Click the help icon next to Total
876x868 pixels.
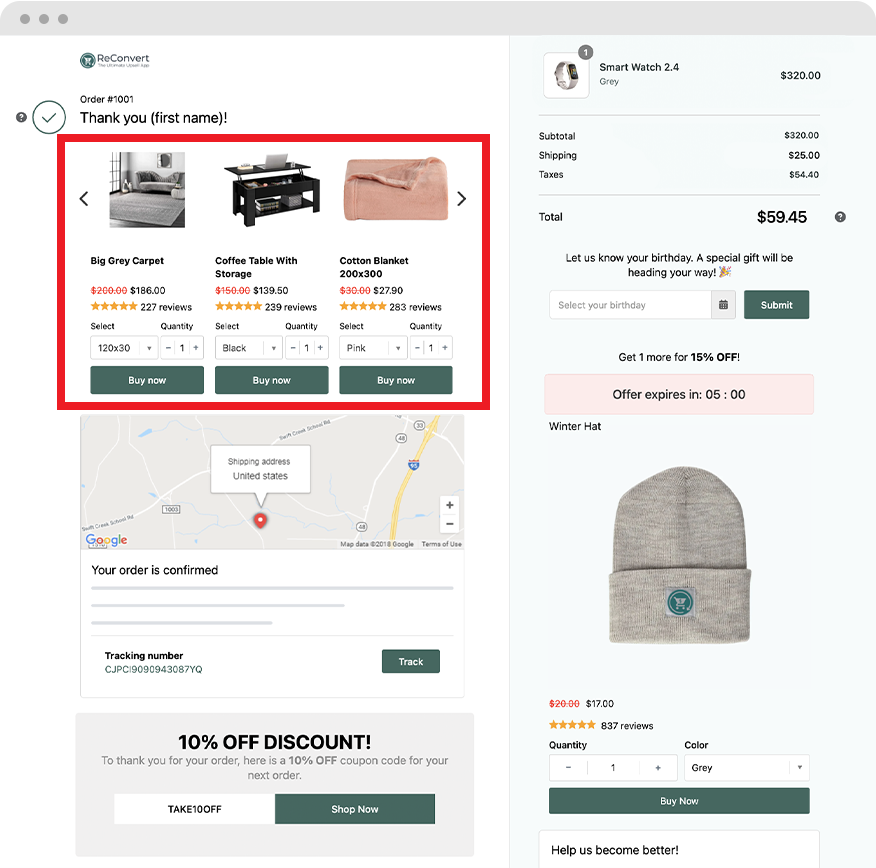[840, 217]
